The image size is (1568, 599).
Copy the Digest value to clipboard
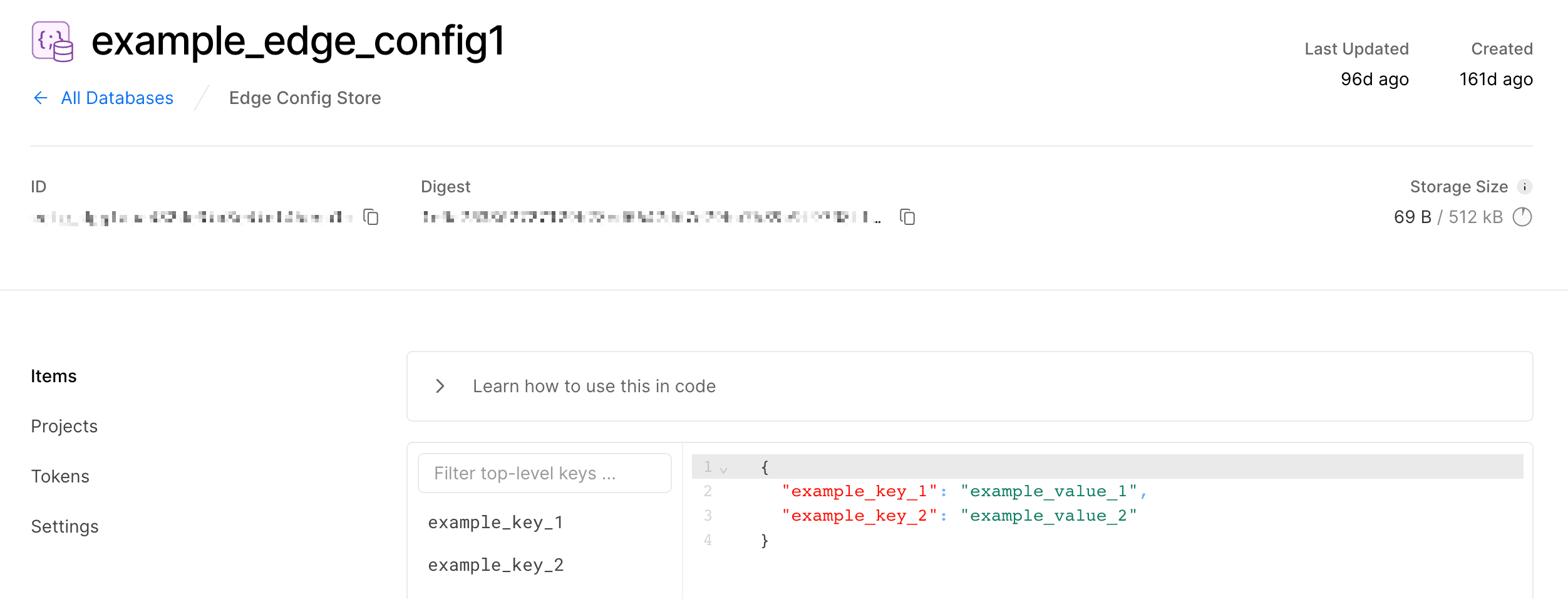click(907, 217)
